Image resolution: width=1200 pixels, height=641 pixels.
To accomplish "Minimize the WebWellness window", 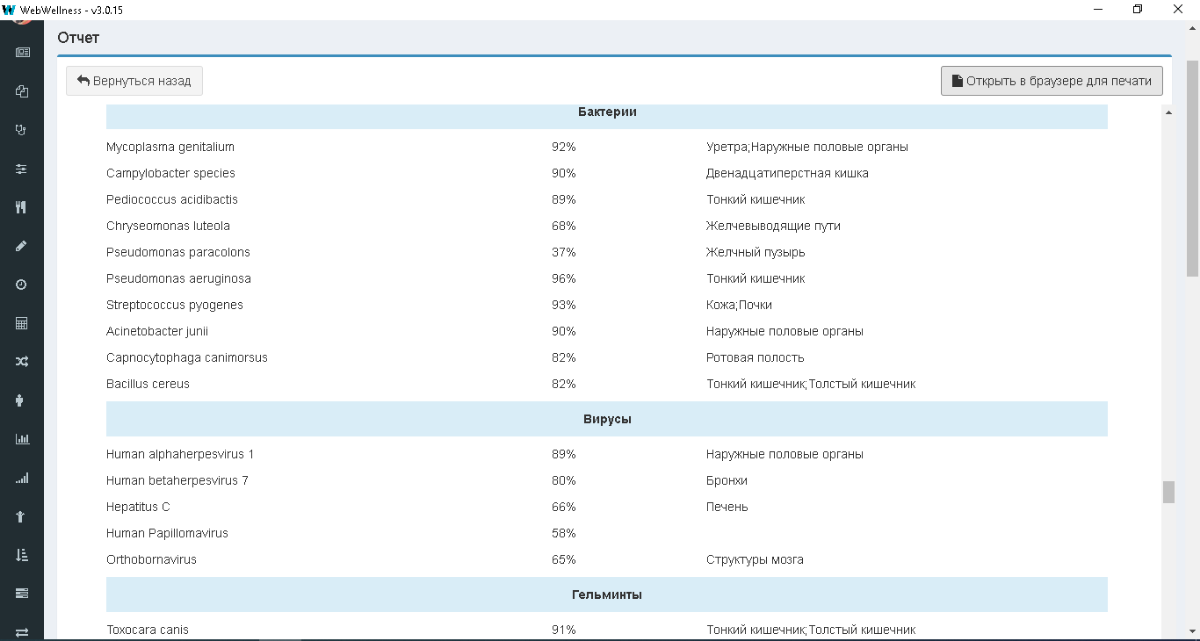I will (1099, 9).
